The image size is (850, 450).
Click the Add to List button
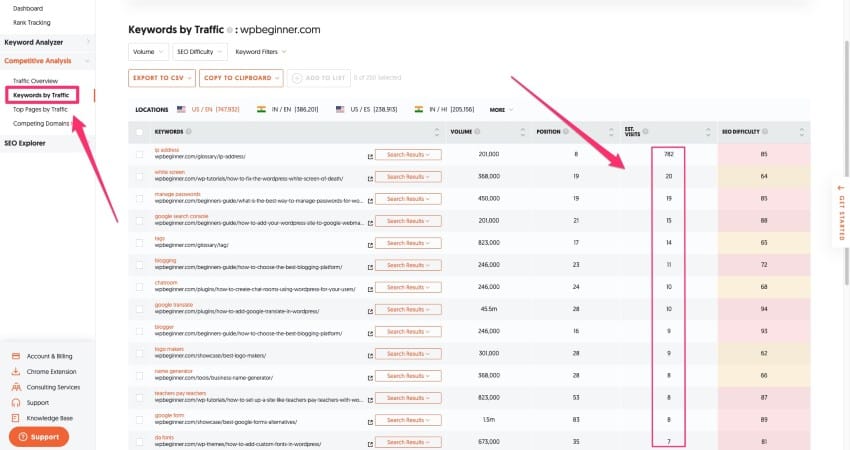coord(319,78)
